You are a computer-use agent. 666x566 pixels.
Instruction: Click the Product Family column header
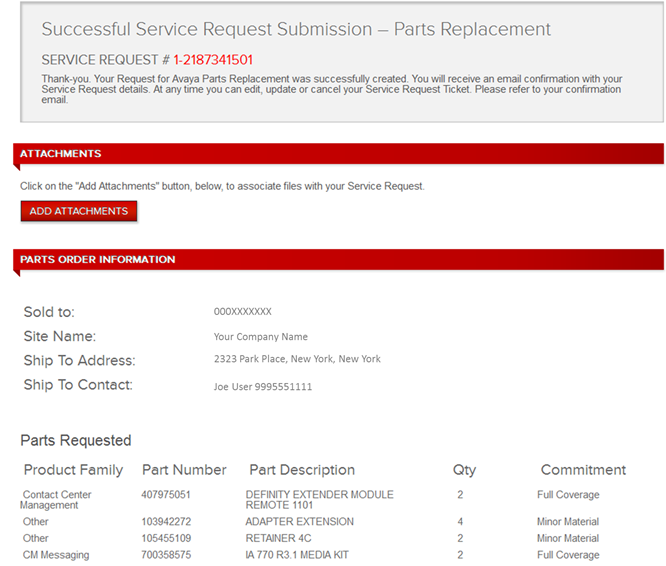[x=73, y=470]
